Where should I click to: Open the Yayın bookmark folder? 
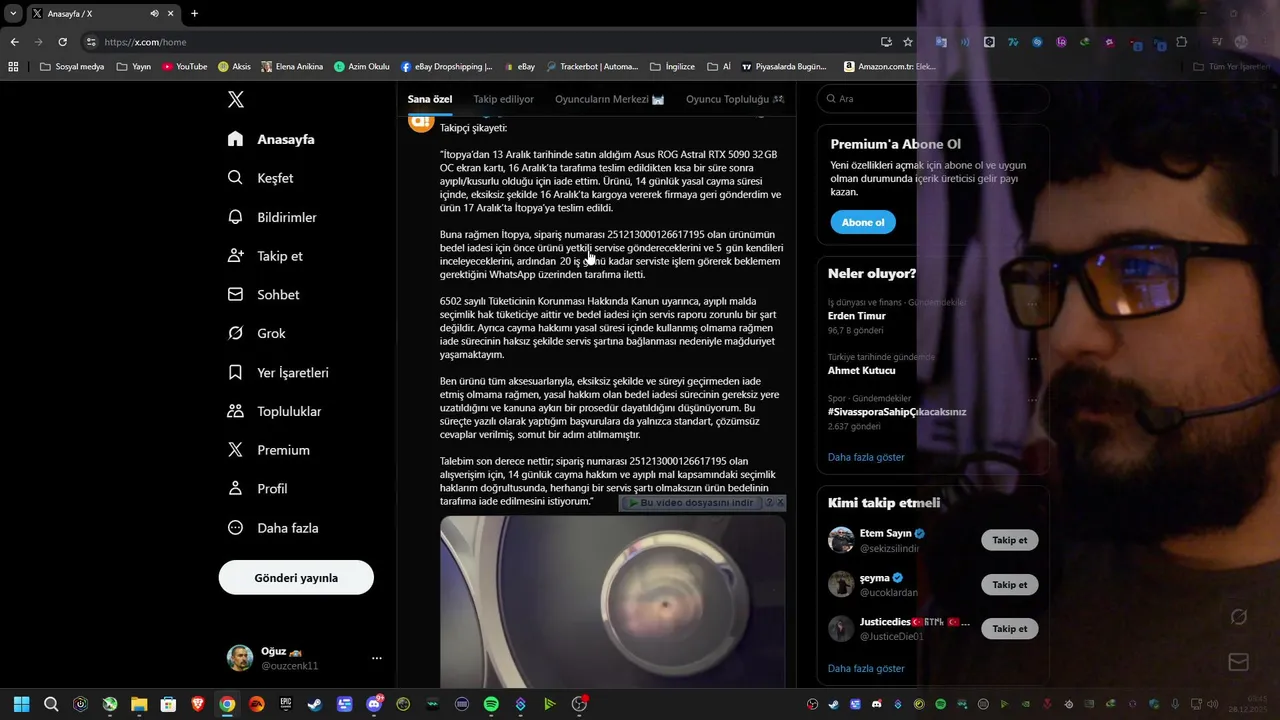pyautogui.click(x=134, y=67)
